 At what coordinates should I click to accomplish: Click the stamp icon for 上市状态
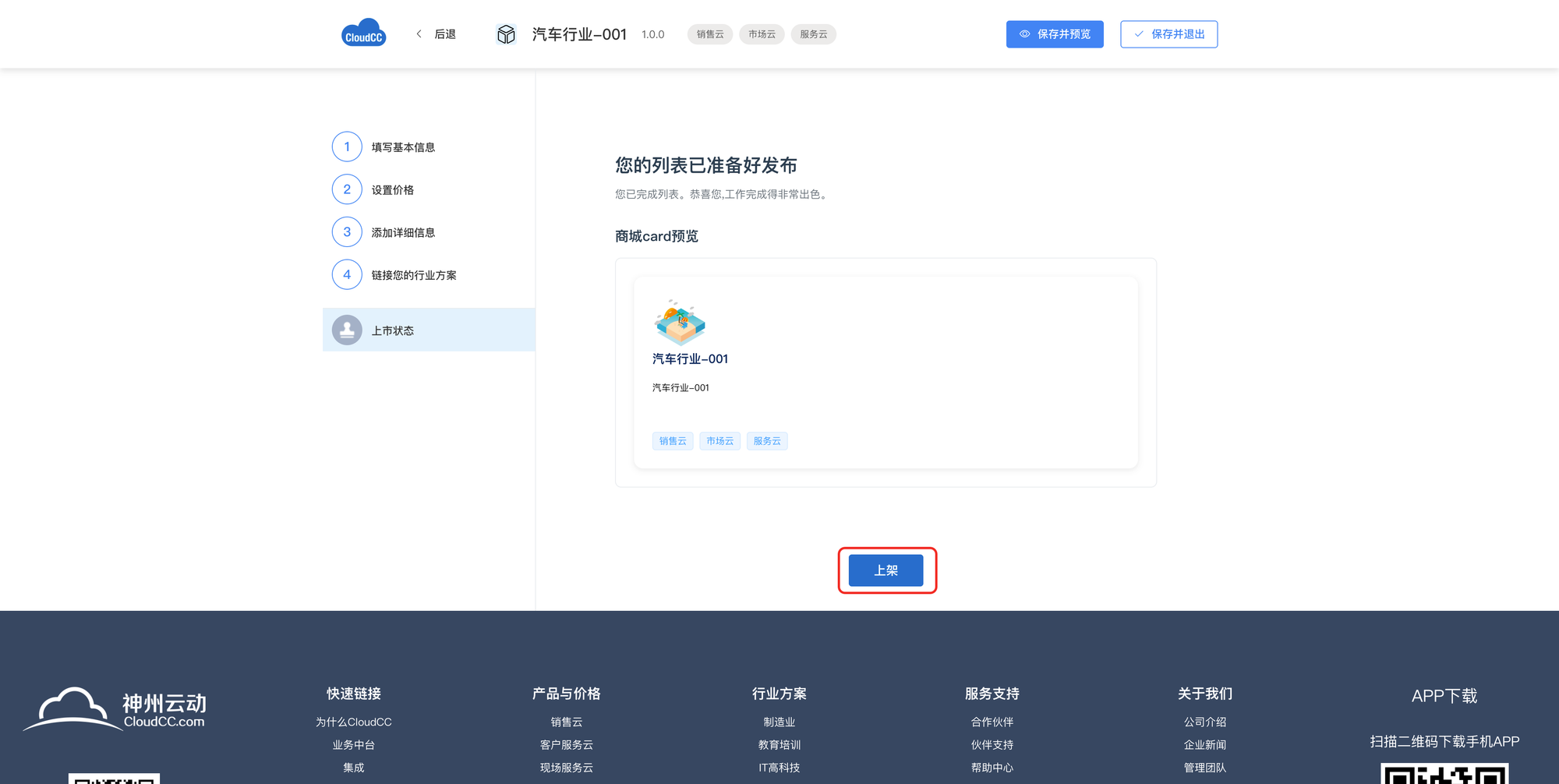(347, 330)
